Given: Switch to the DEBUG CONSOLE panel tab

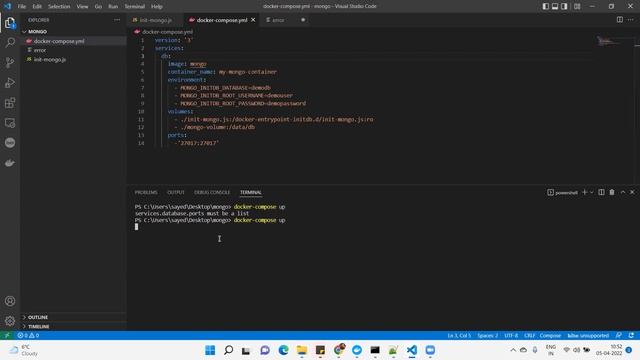Looking at the screenshot, I should click(212, 192).
